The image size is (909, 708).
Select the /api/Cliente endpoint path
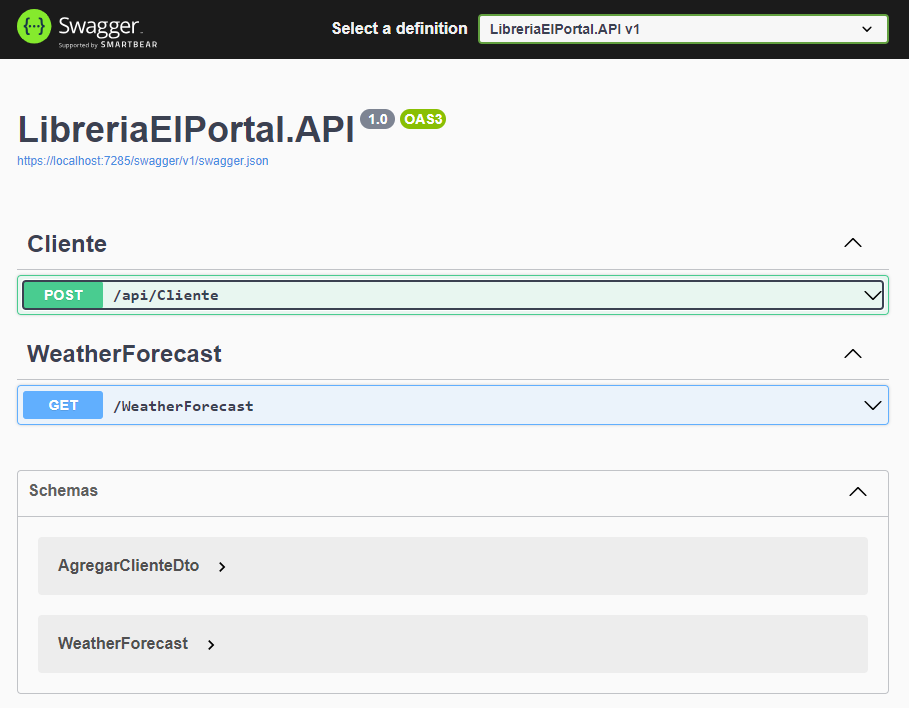click(x=166, y=295)
